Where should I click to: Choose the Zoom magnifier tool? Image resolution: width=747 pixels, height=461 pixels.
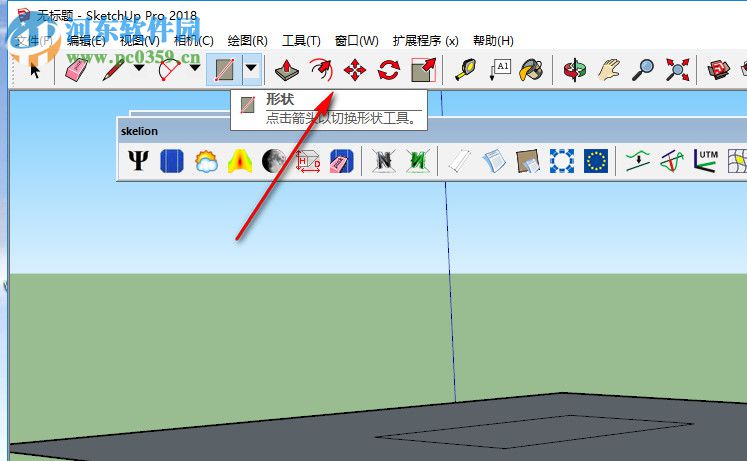(x=643, y=70)
